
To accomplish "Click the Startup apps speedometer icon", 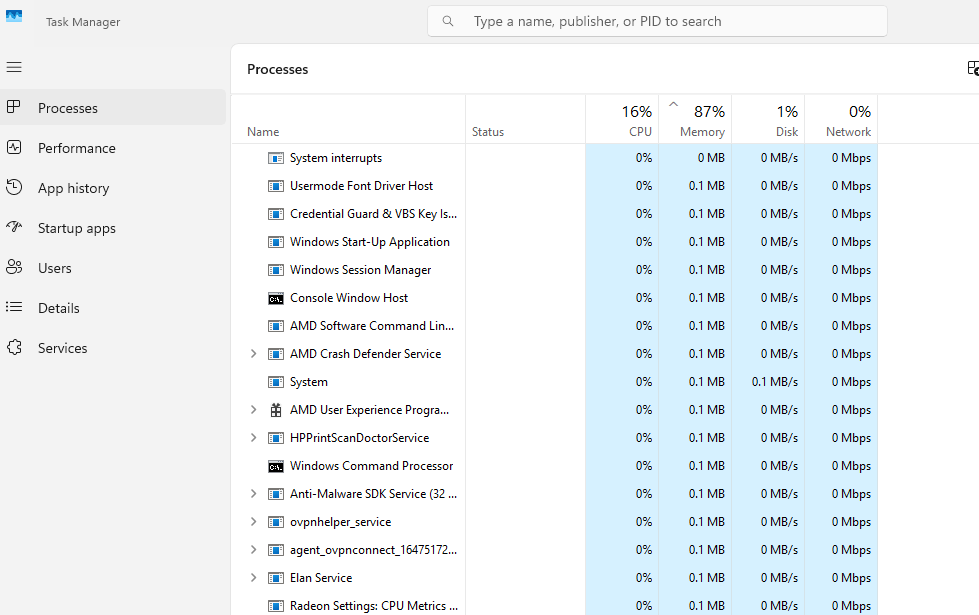I will [x=14, y=228].
